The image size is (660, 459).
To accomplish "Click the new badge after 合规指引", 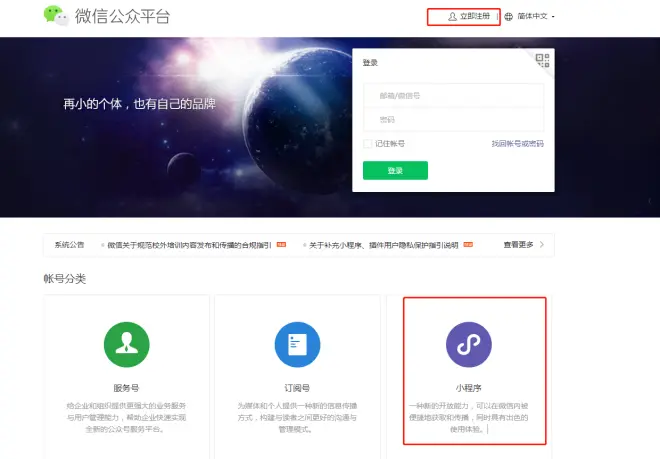I will 281,244.
